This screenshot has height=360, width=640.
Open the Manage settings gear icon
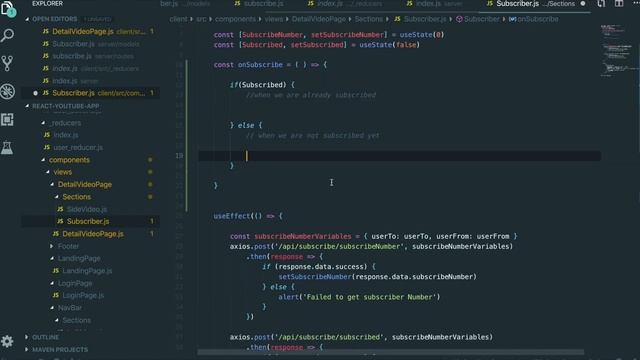point(7,341)
